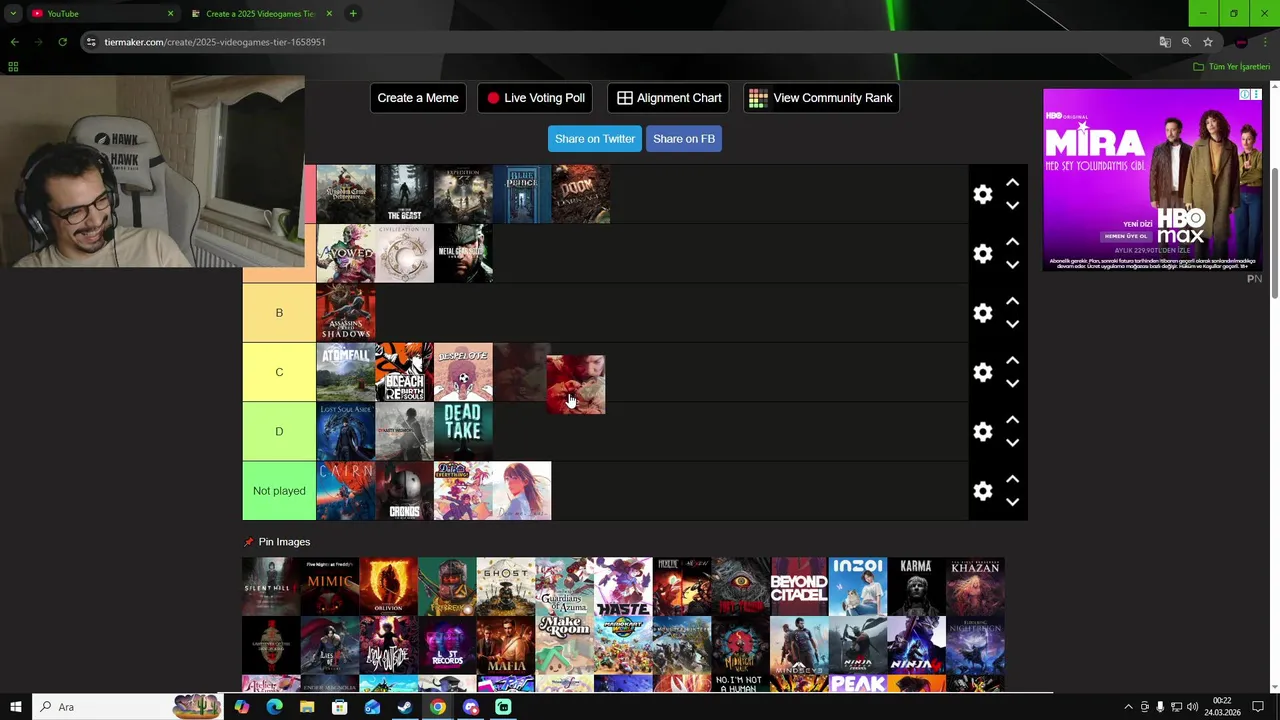Share the tier list on FB

pyautogui.click(x=684, y=139)
